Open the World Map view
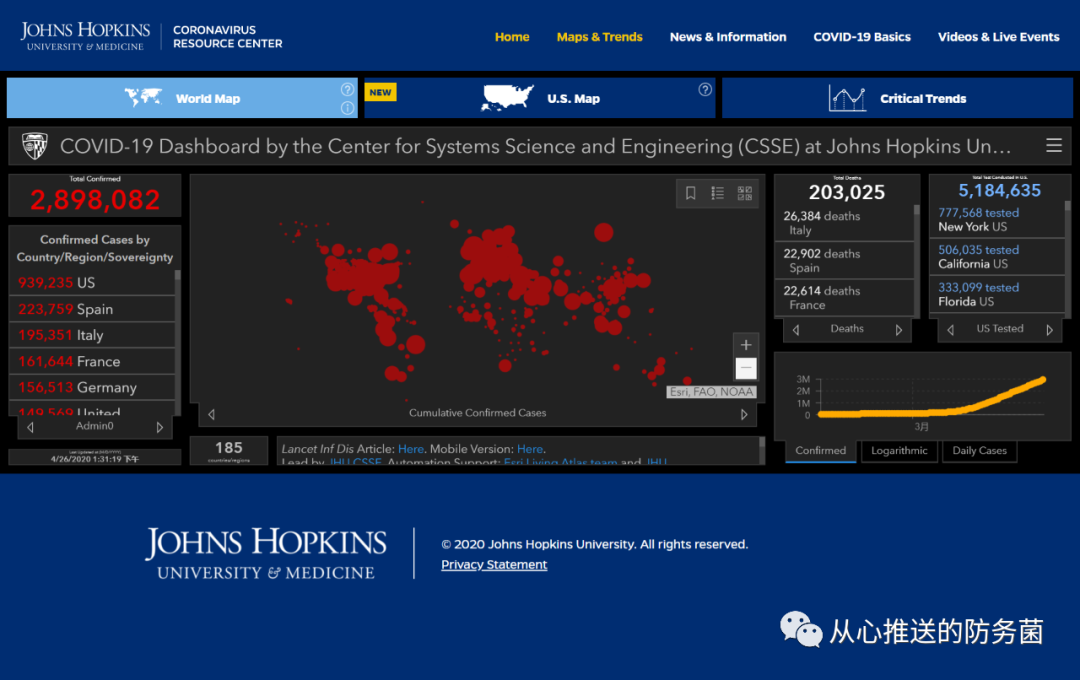The width and height of the screenshot is (1080, 680). (182, 98)
